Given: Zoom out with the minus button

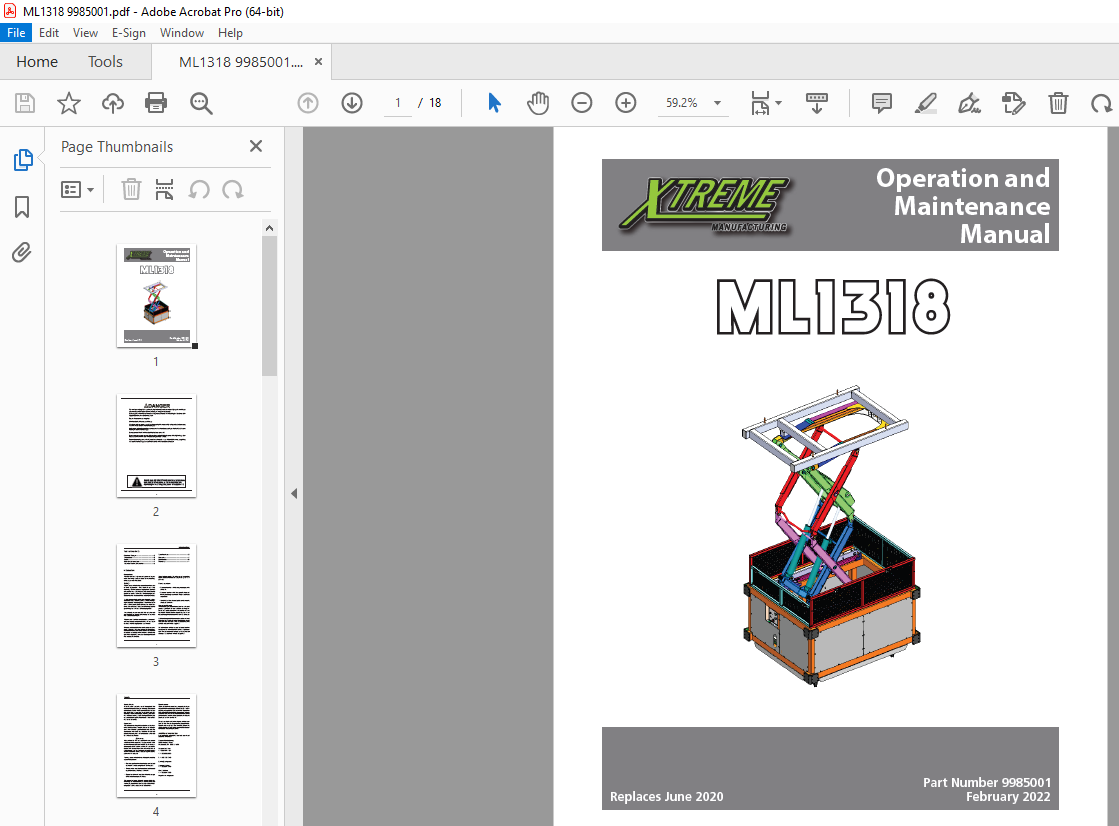Looking at the screenshot, I should point(582,104).
